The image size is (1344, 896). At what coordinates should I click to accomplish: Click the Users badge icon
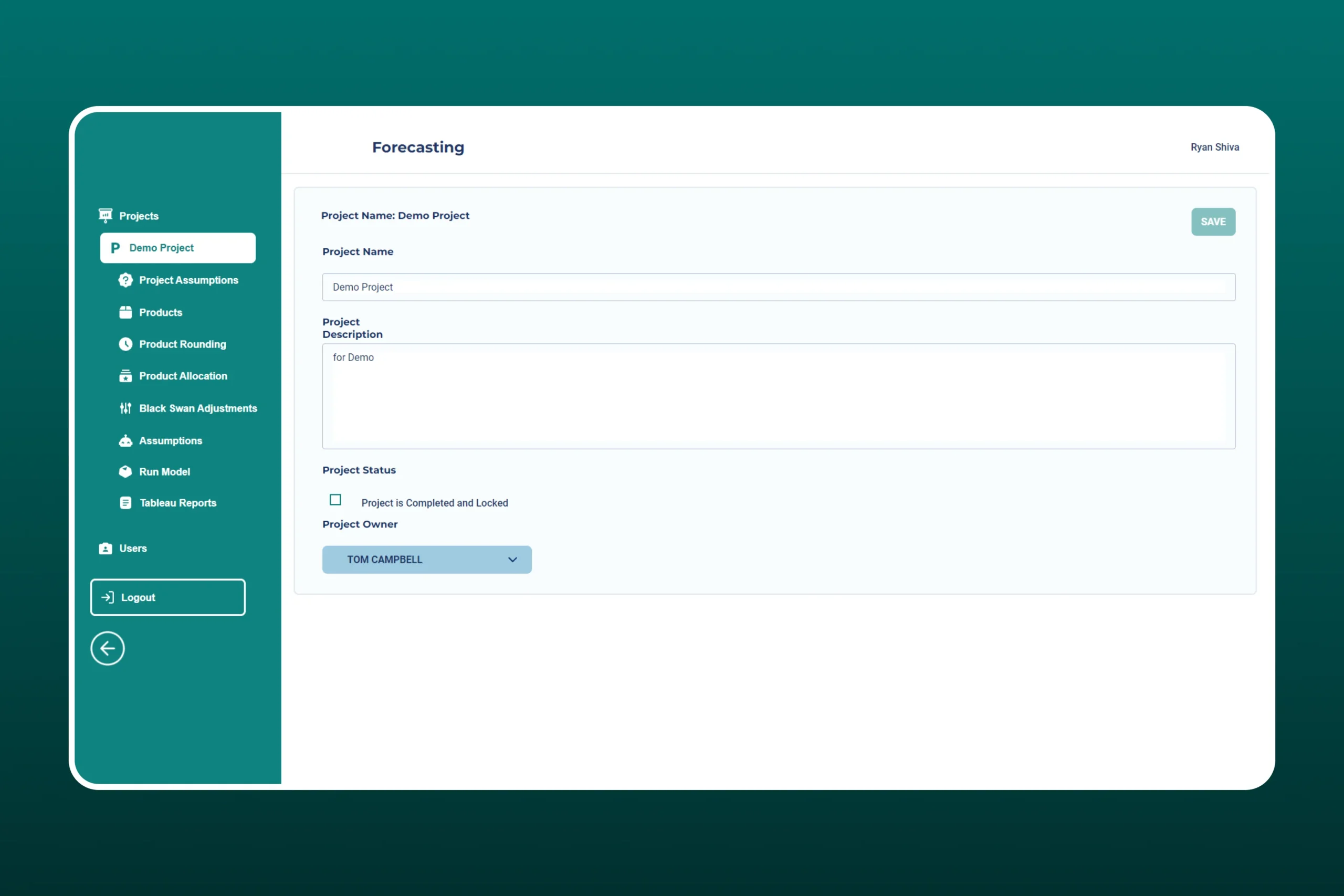pos(105,549)
